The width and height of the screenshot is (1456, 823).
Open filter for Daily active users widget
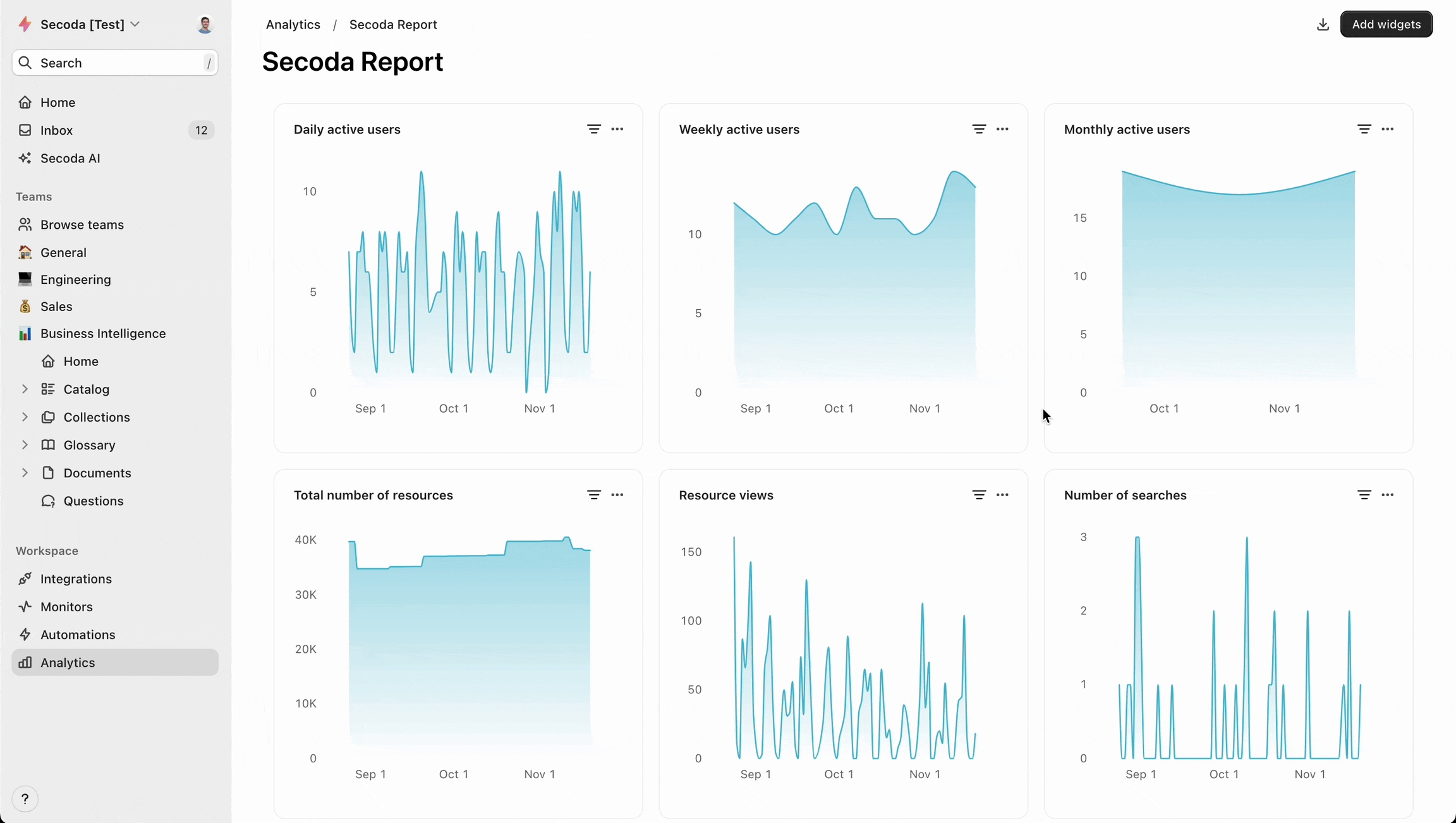click(593, 129)
